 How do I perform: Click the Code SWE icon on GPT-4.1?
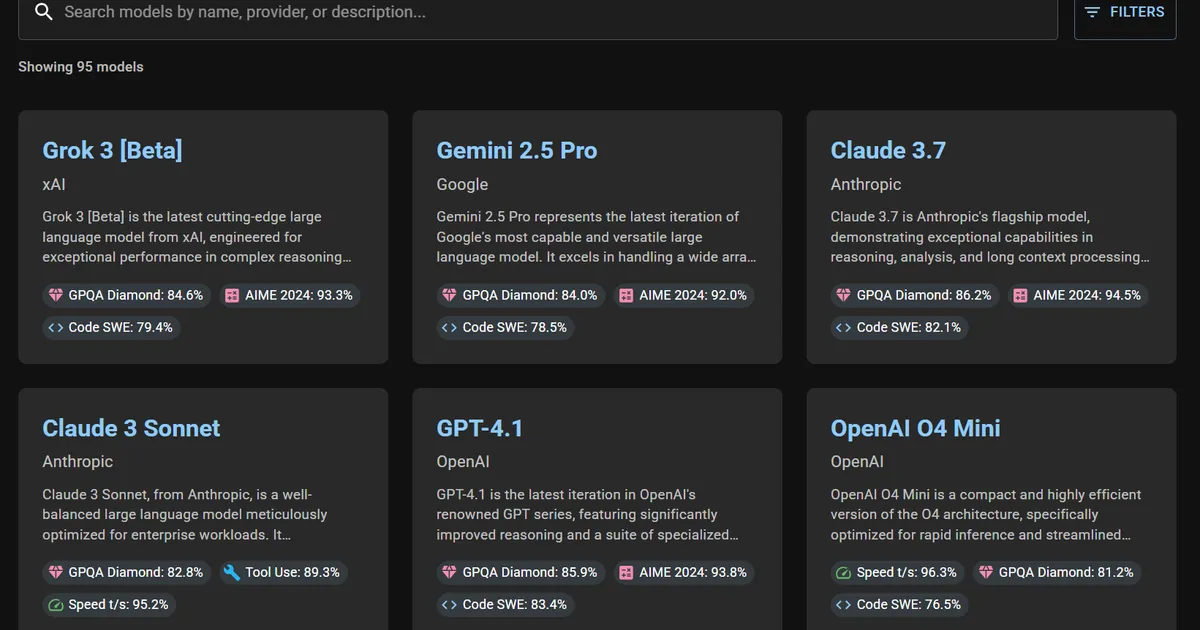point(450,605)
